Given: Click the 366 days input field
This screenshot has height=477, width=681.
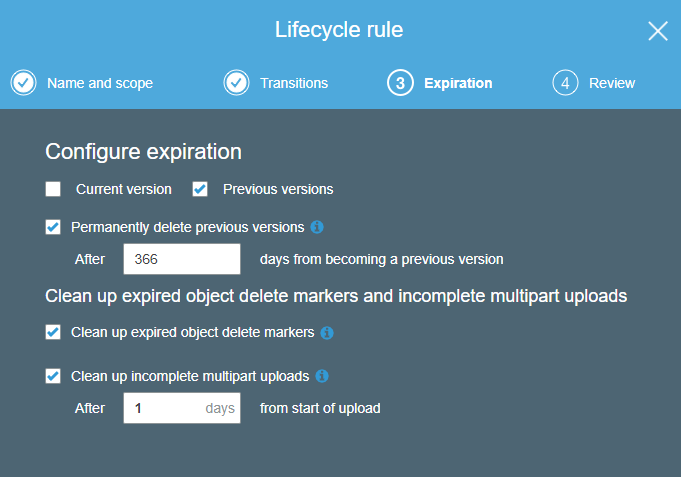Looking at the screenshot, I should (x=182, y=259).
